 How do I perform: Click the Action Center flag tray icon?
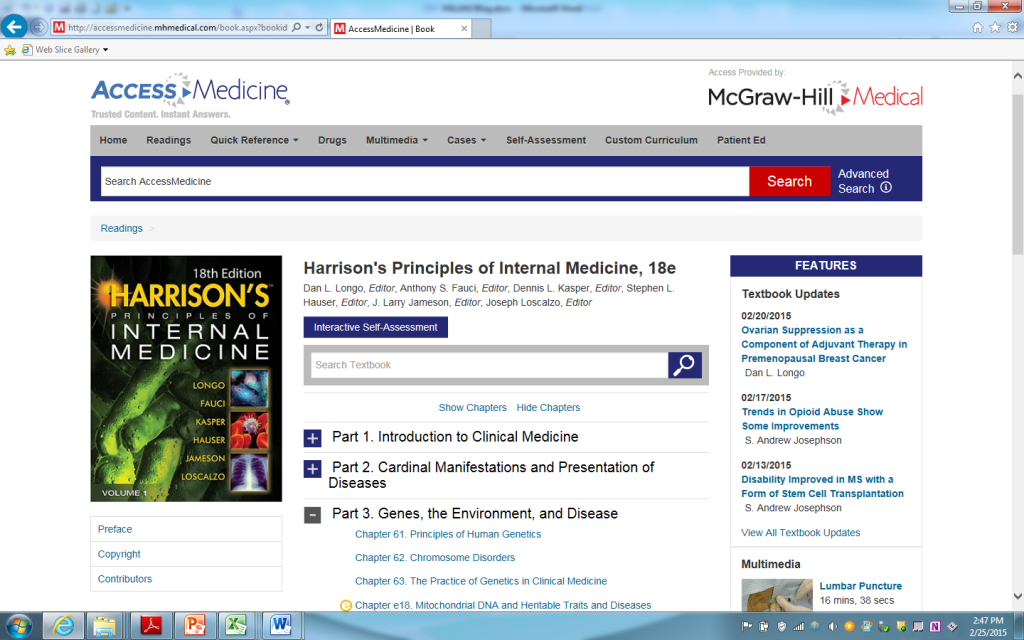(747, 626)
